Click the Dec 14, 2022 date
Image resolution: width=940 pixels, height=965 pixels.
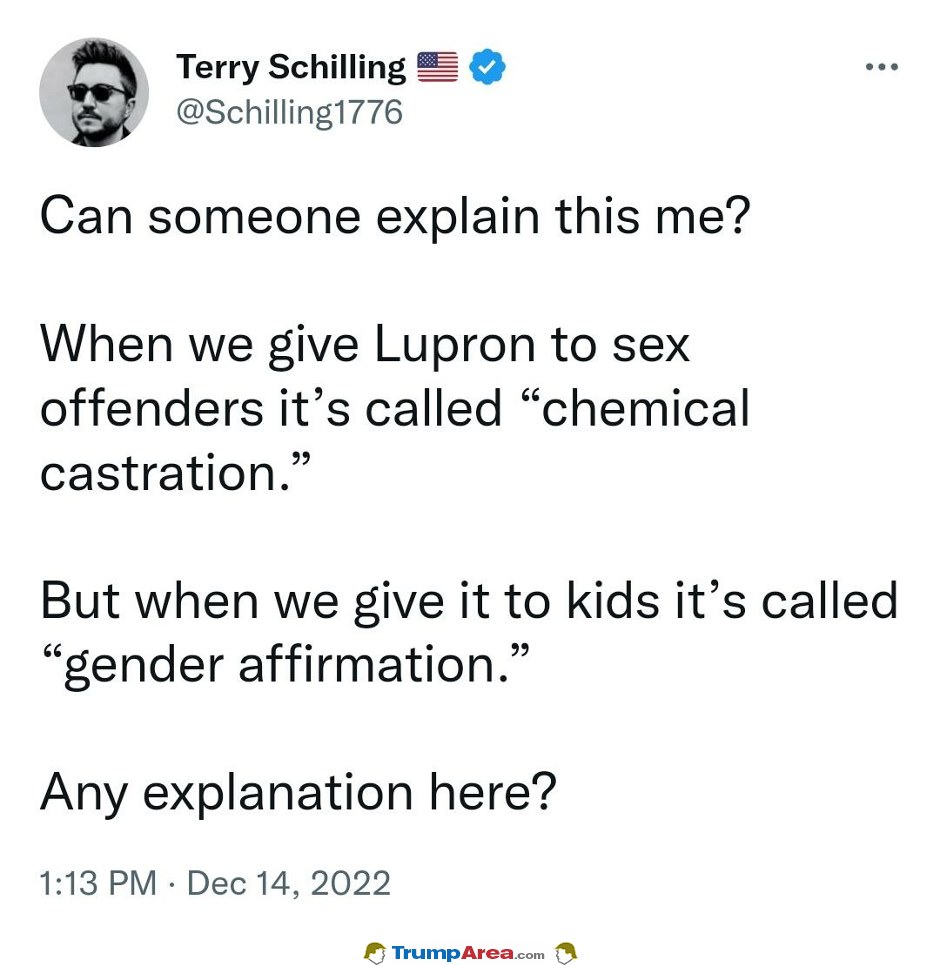click(x=289, y=883)
